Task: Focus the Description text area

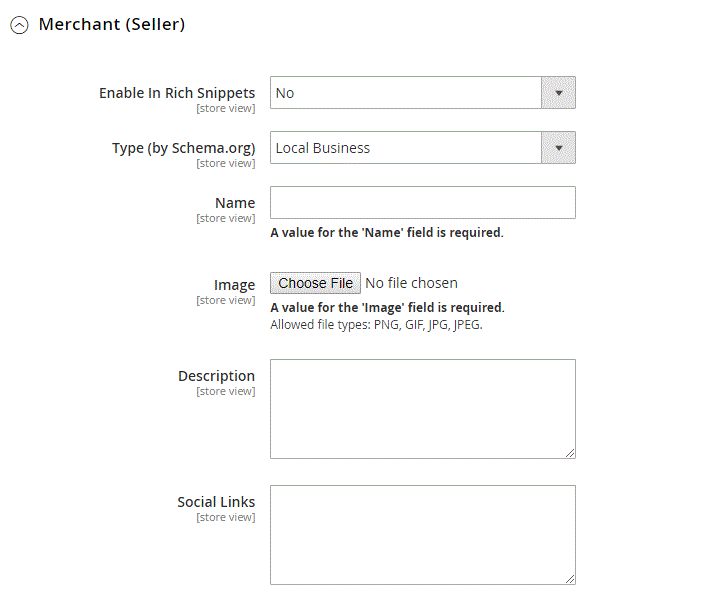Action: [422, 409]
